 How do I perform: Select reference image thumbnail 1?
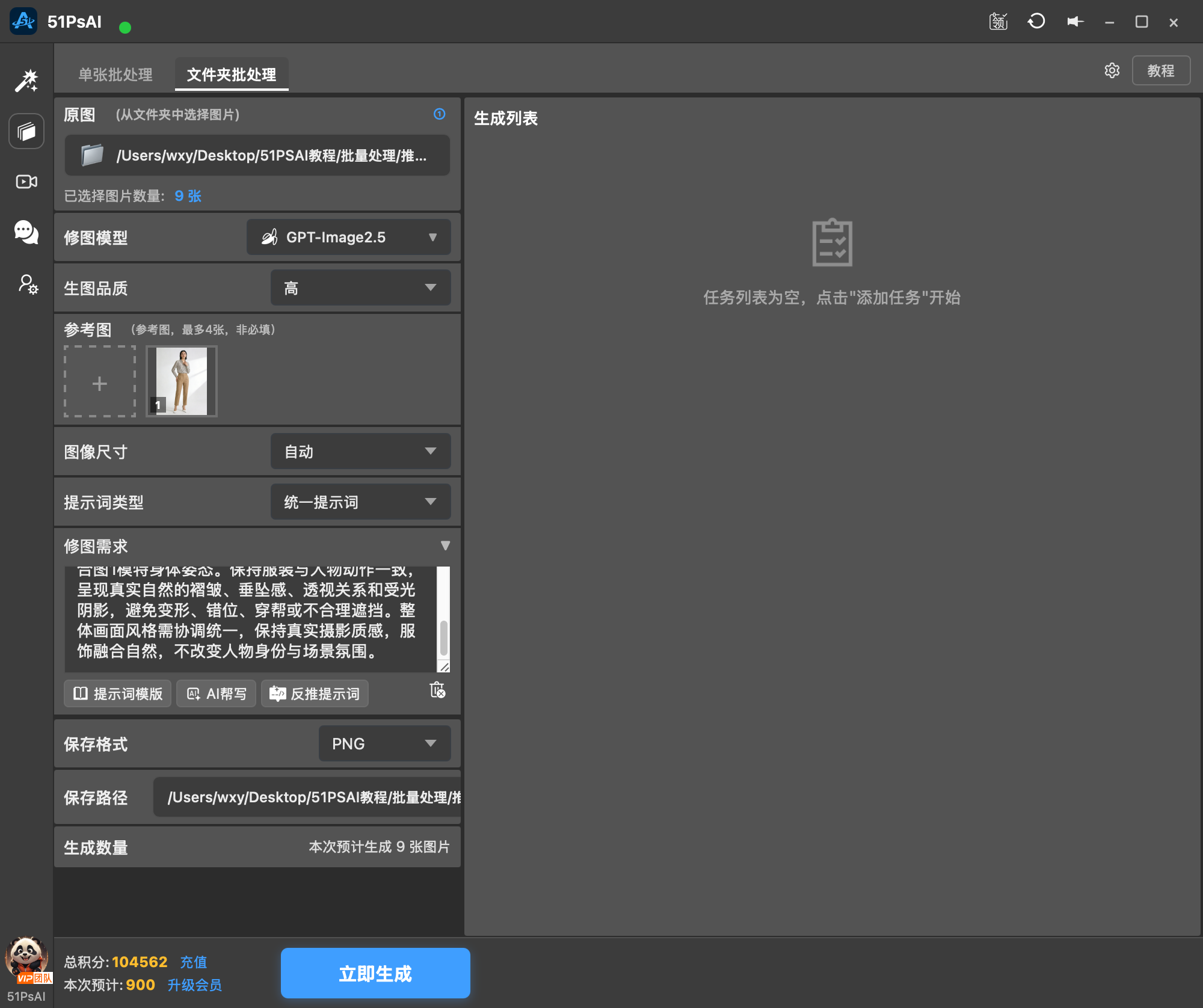(x=182, y=381)
